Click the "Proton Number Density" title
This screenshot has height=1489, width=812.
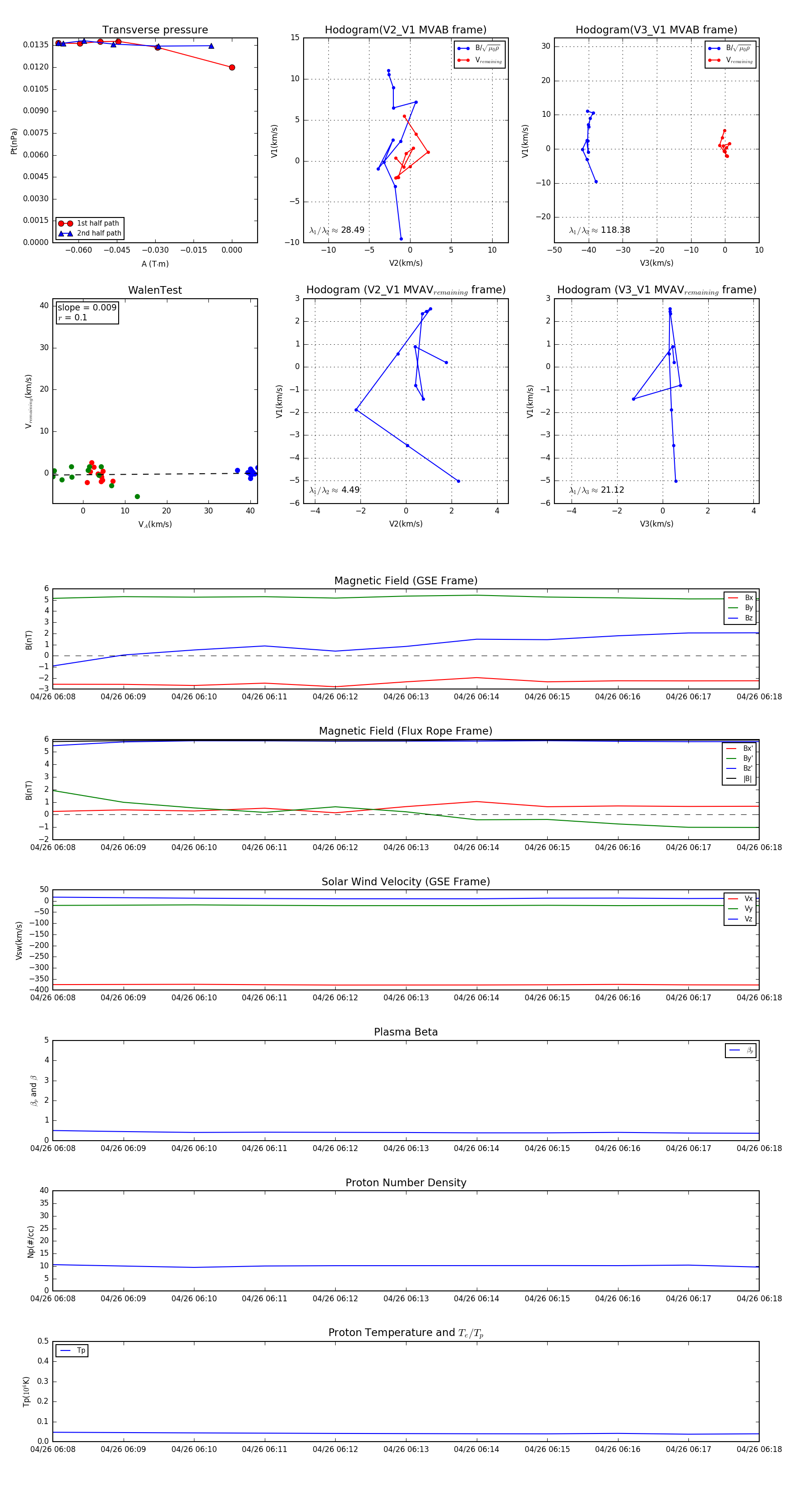[406, 1183]
